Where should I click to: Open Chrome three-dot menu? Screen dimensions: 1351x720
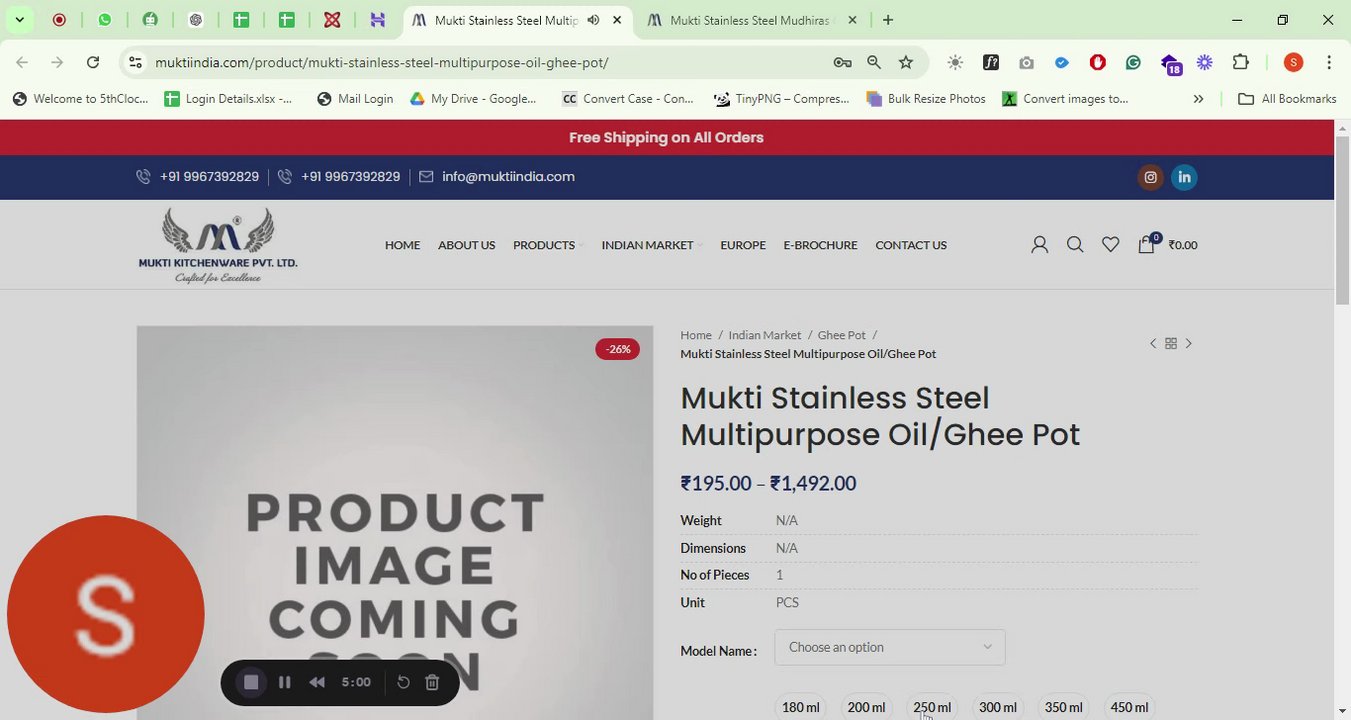click(1329, 62)
